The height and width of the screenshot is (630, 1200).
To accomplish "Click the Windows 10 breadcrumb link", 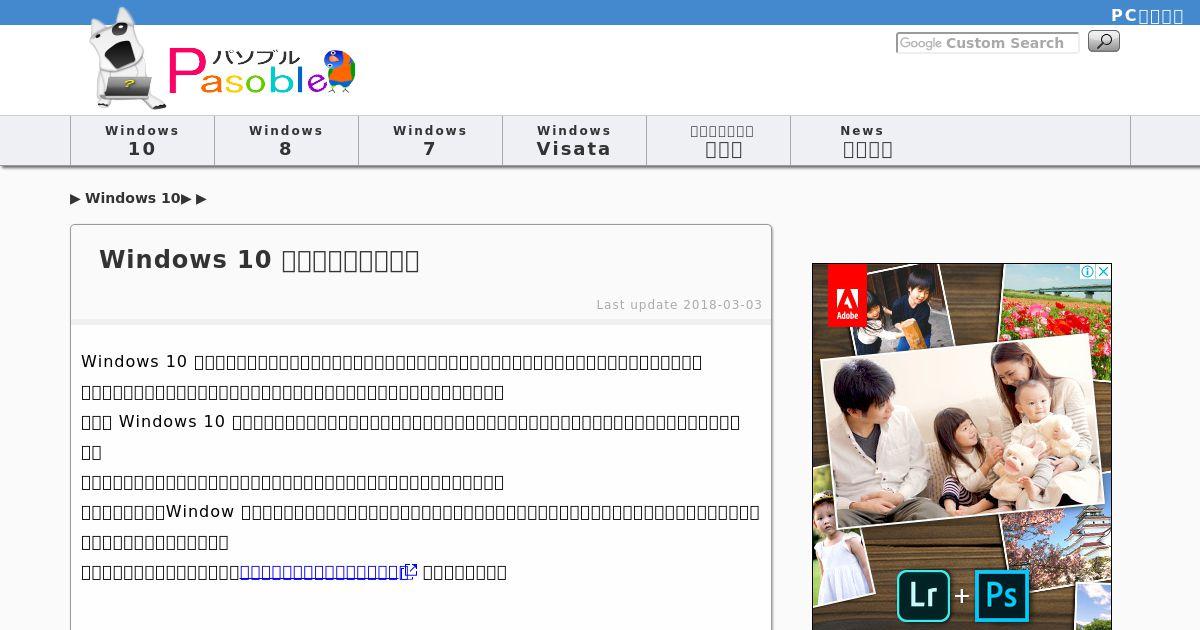I will point(133,198).
